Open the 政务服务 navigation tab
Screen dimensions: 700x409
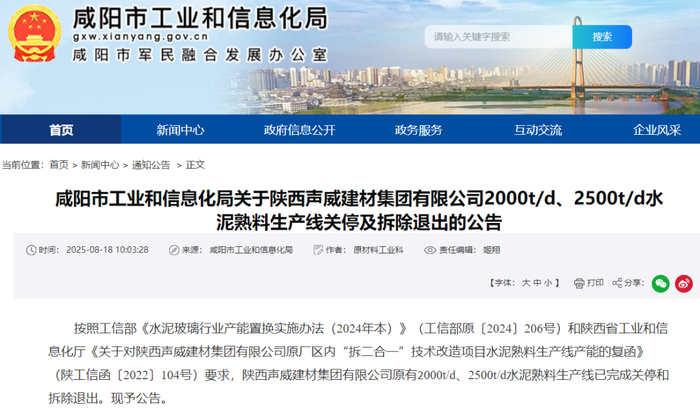pyautogui.click(x=419, y=130)
